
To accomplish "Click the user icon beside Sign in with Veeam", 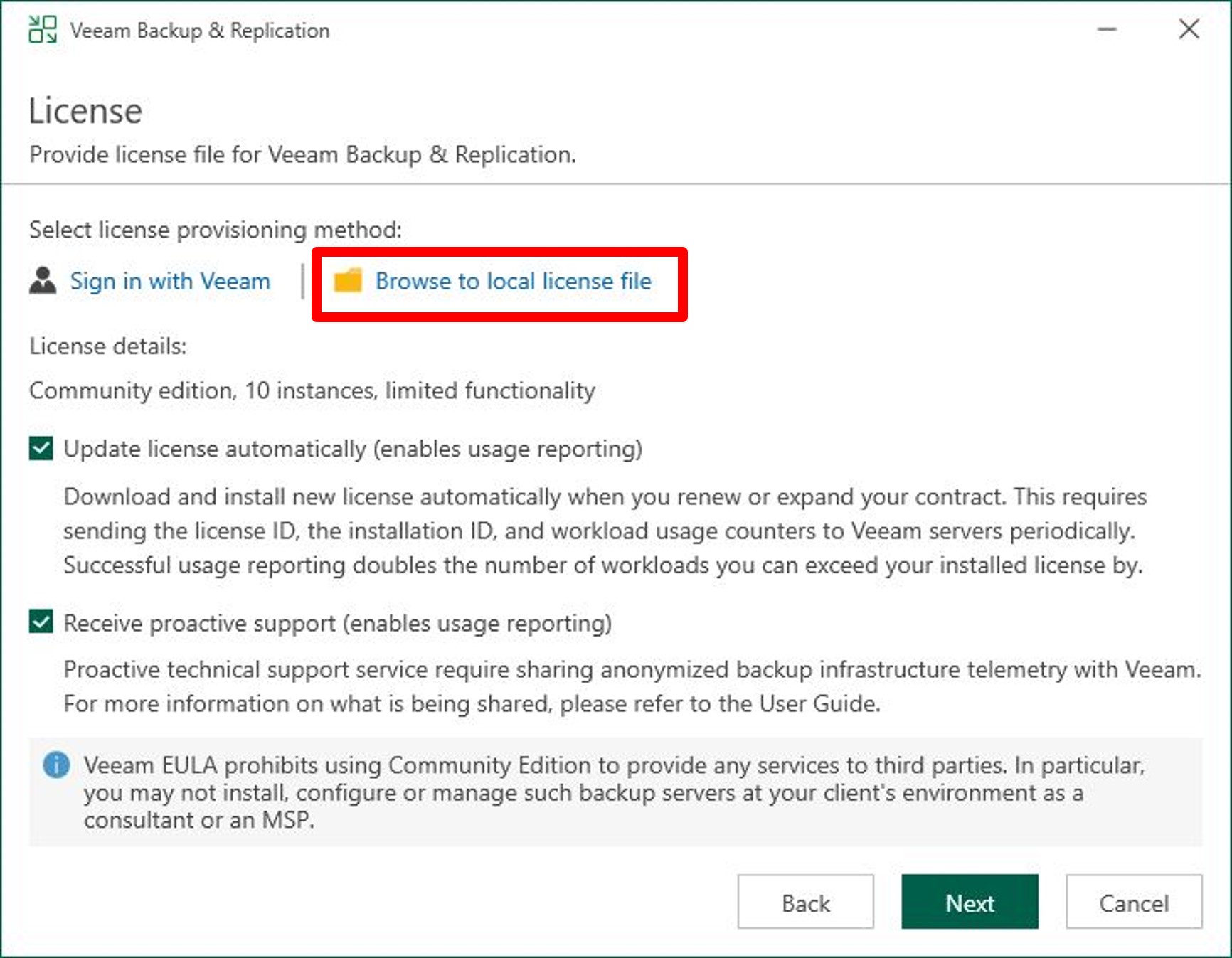I will [x=43, y=281].
